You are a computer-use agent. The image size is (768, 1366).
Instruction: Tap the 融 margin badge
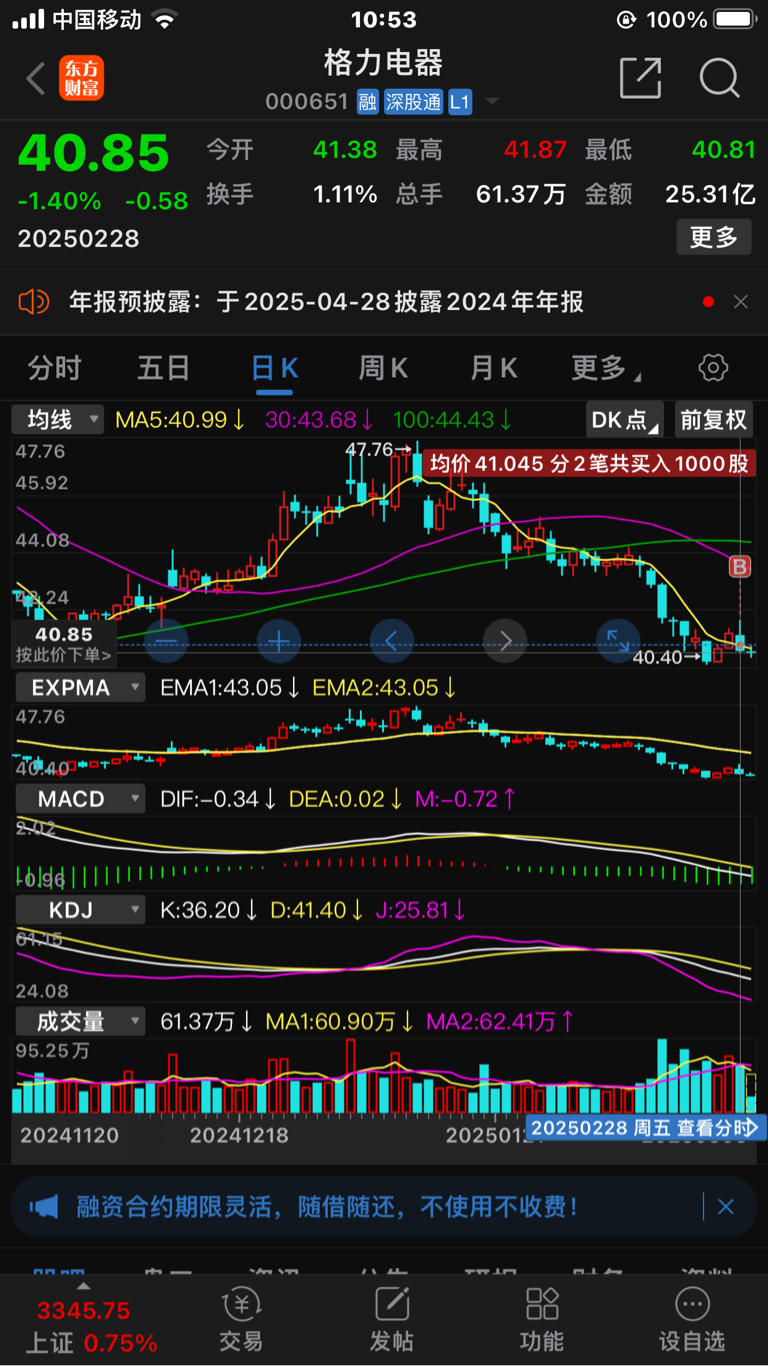[x=368, y=102]
